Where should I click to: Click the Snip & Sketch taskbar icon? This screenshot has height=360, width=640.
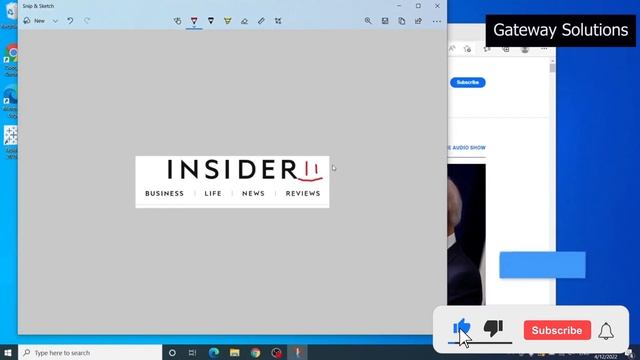coord(298,353)
